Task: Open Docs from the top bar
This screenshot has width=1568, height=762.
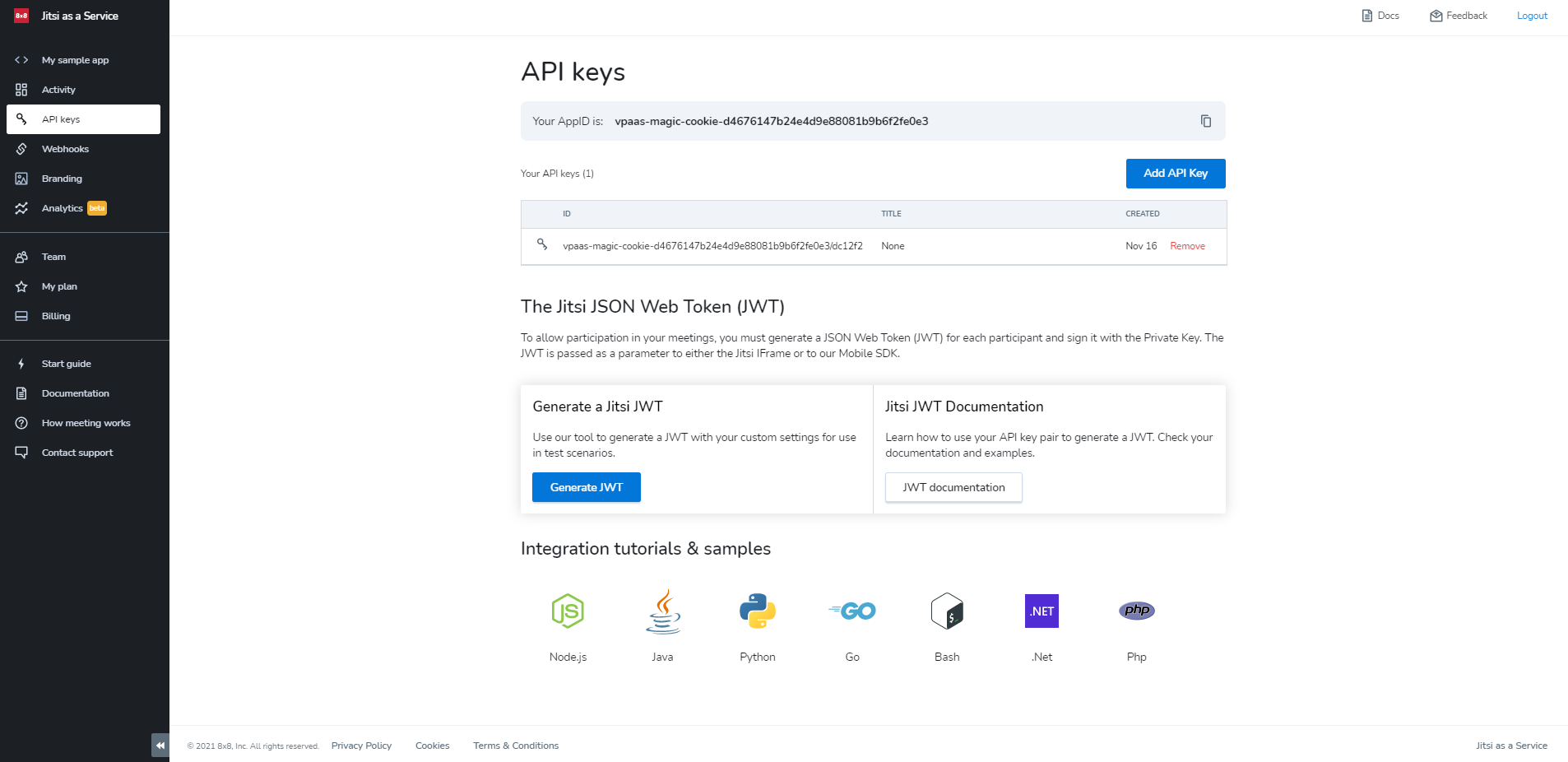Action: [x=1380, y=16]
